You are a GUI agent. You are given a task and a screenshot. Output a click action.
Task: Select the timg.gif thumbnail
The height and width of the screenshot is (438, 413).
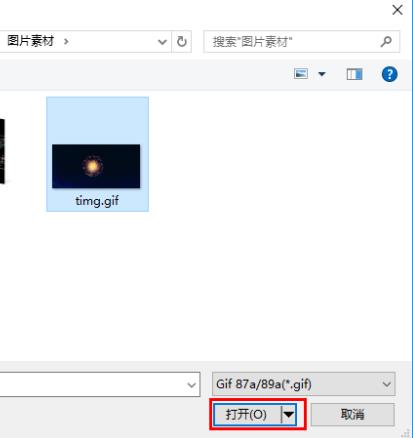click(96, 166)
